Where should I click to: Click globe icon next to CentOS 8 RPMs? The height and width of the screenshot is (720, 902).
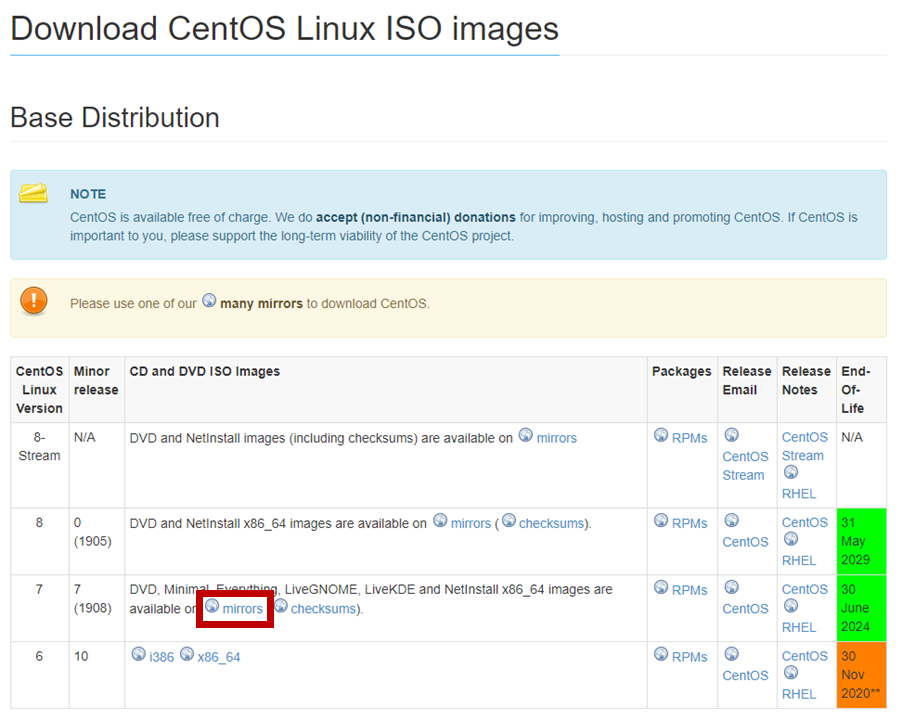[661, 520]
